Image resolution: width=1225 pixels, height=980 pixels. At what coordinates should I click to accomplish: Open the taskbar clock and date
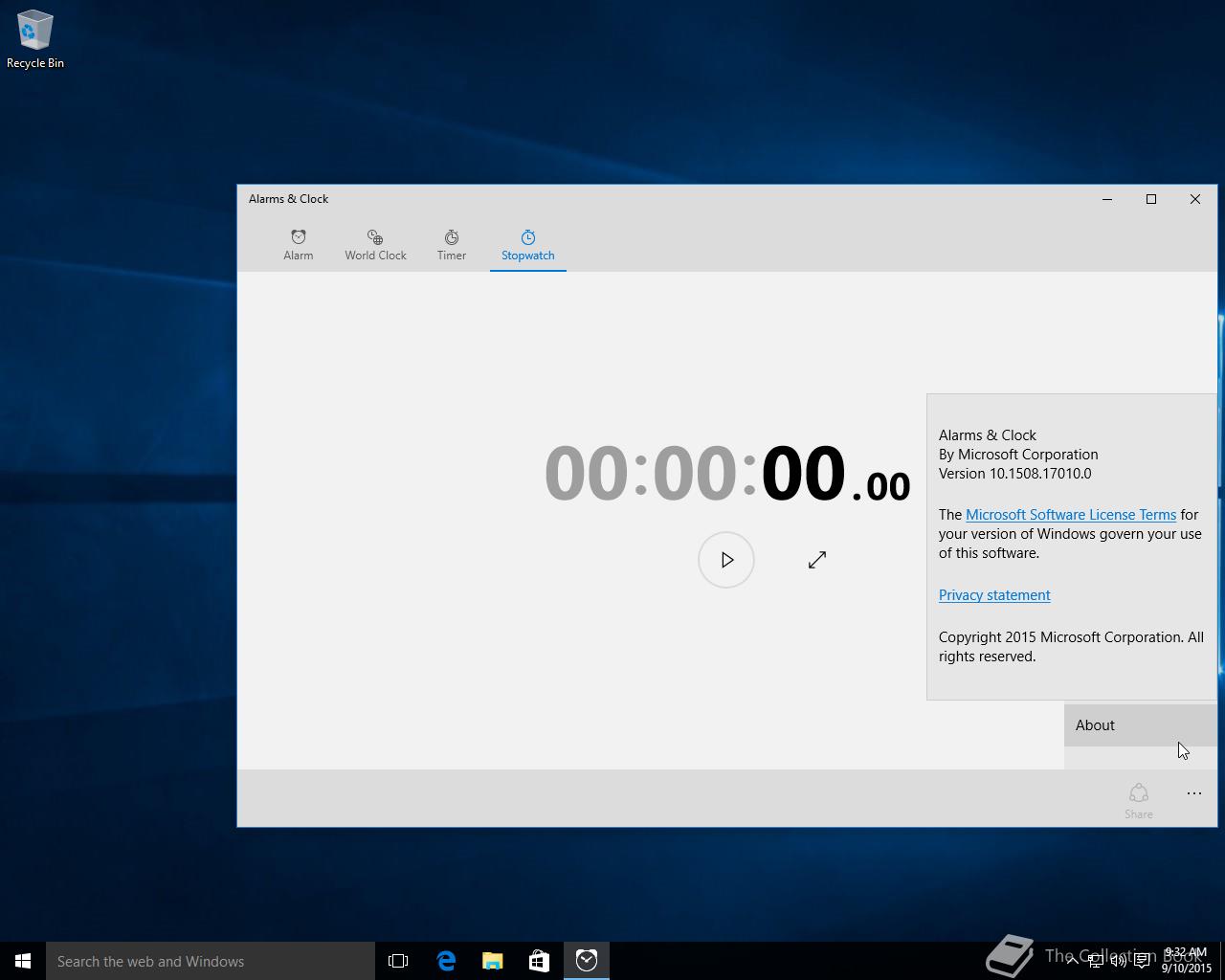pos(1187,961)
